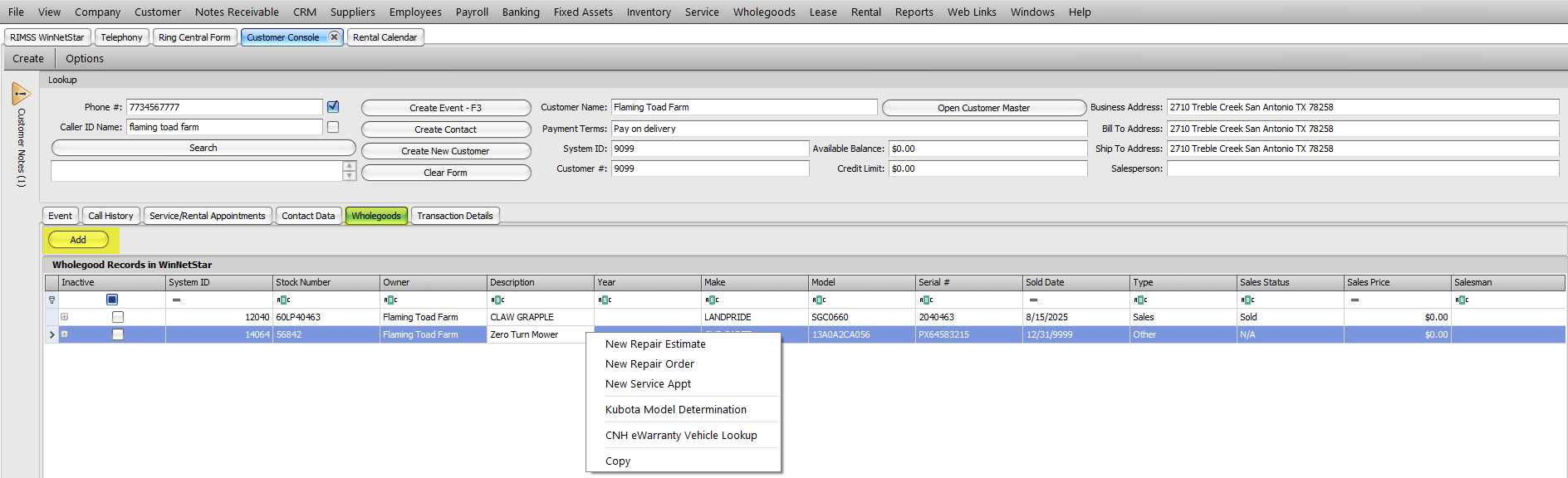Viewport: 1568px width, 478px height.
Task: Click the Options toolbar item
Action: (85, 59)
